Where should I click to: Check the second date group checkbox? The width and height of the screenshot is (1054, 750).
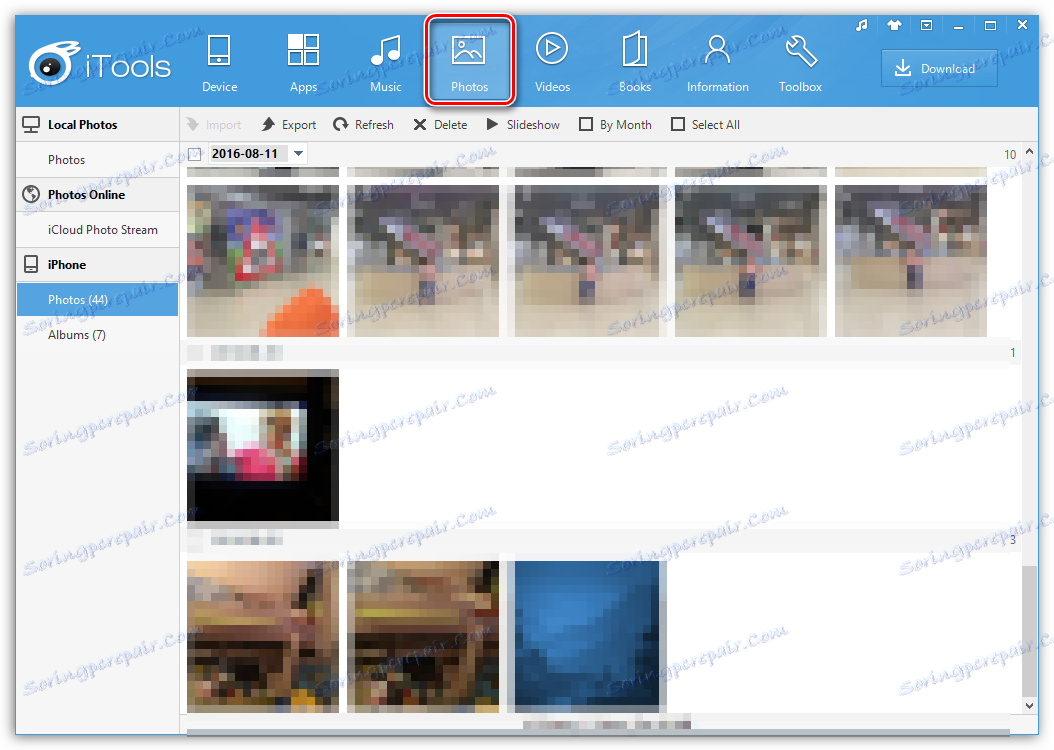pyautogui.click(x=195, y=353)
